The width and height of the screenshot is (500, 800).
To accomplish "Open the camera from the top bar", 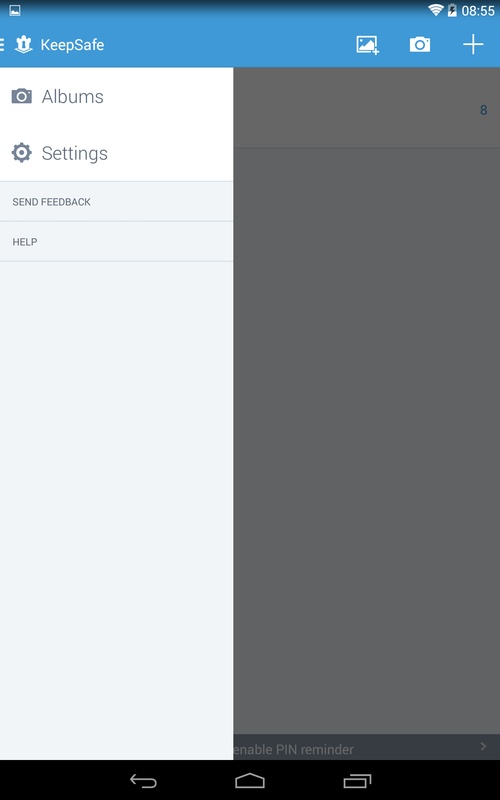I will click(x=420, y=45).
